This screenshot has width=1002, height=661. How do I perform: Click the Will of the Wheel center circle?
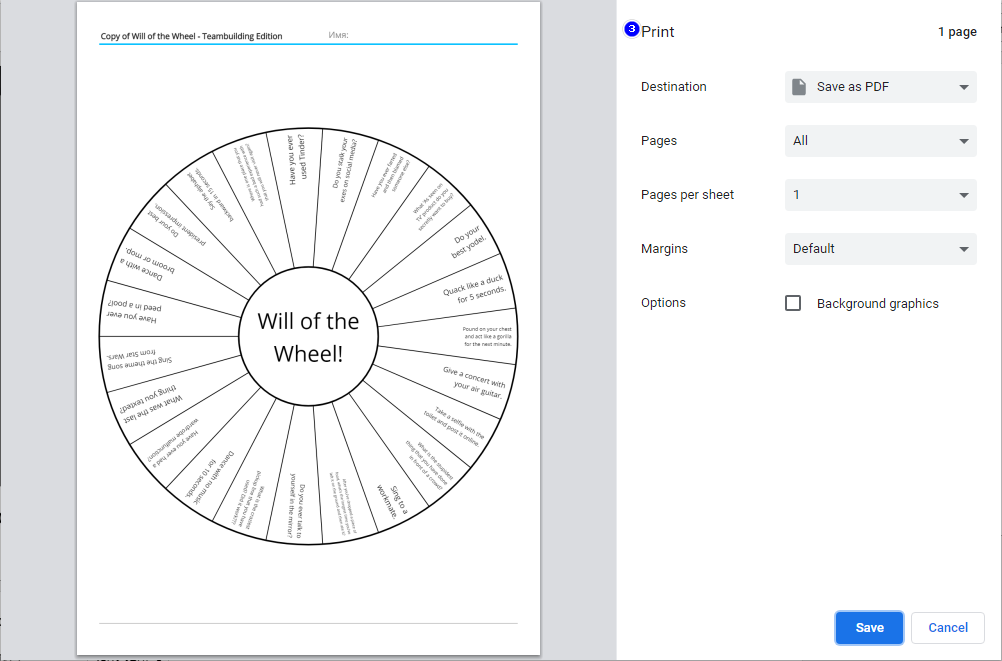[309, 335]
